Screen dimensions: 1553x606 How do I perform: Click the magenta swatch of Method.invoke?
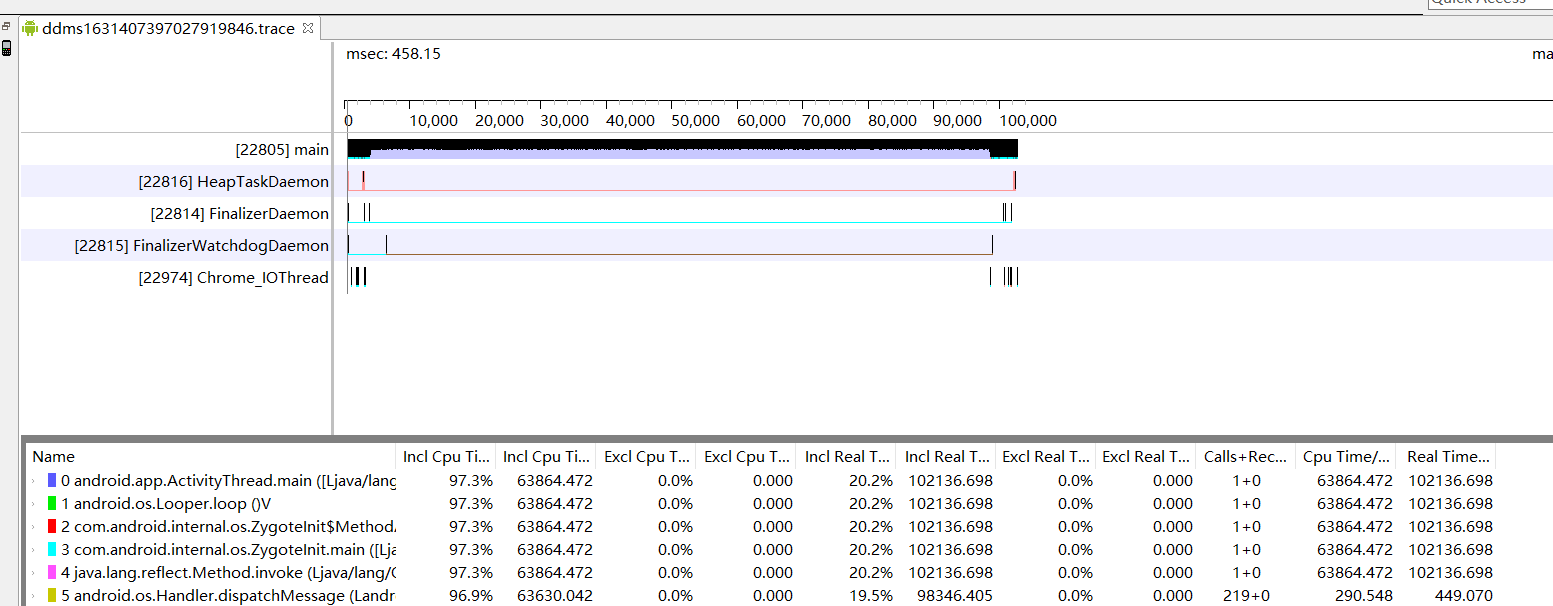tap(52, 573)
